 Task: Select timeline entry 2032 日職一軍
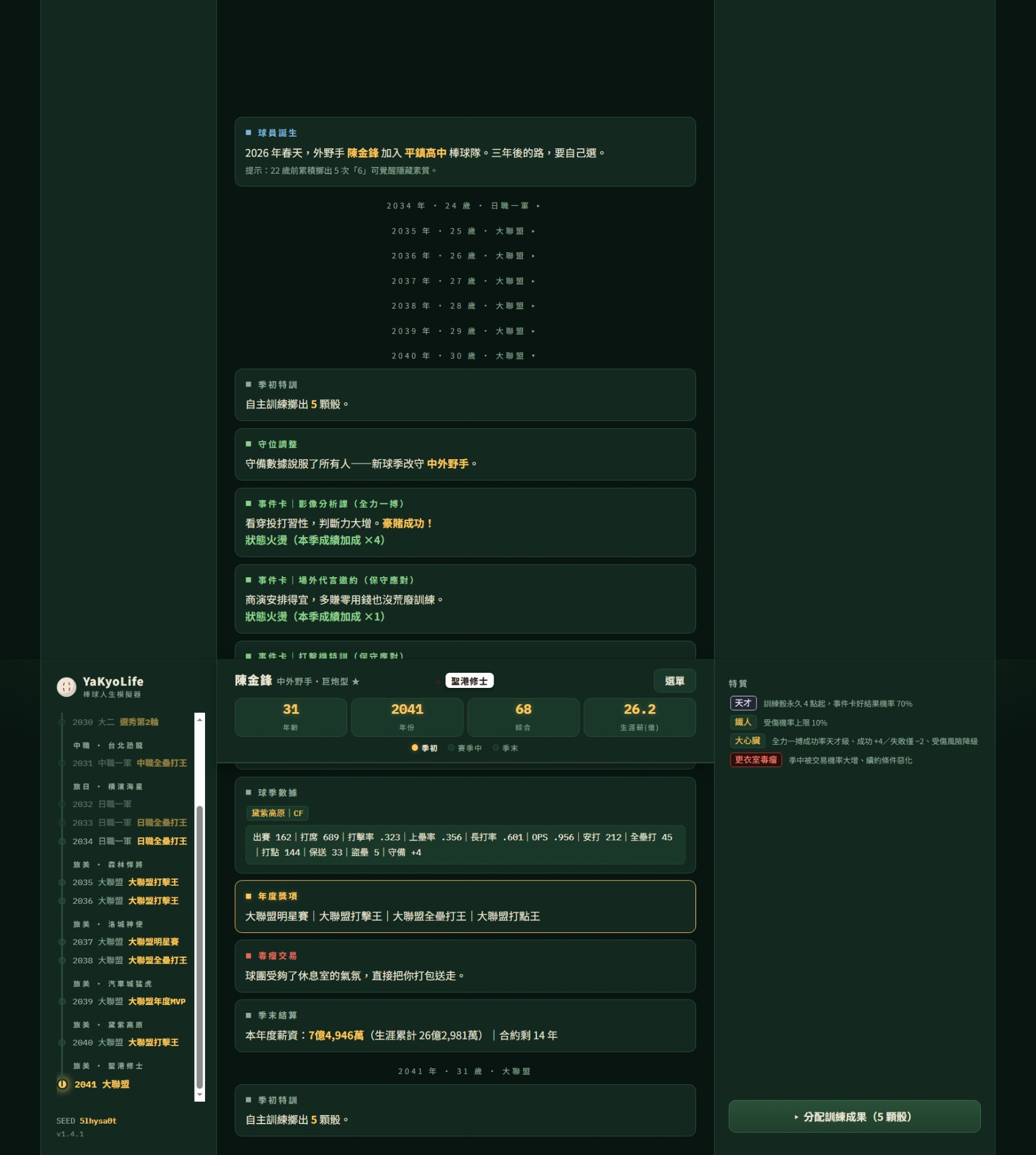point(102,804)
